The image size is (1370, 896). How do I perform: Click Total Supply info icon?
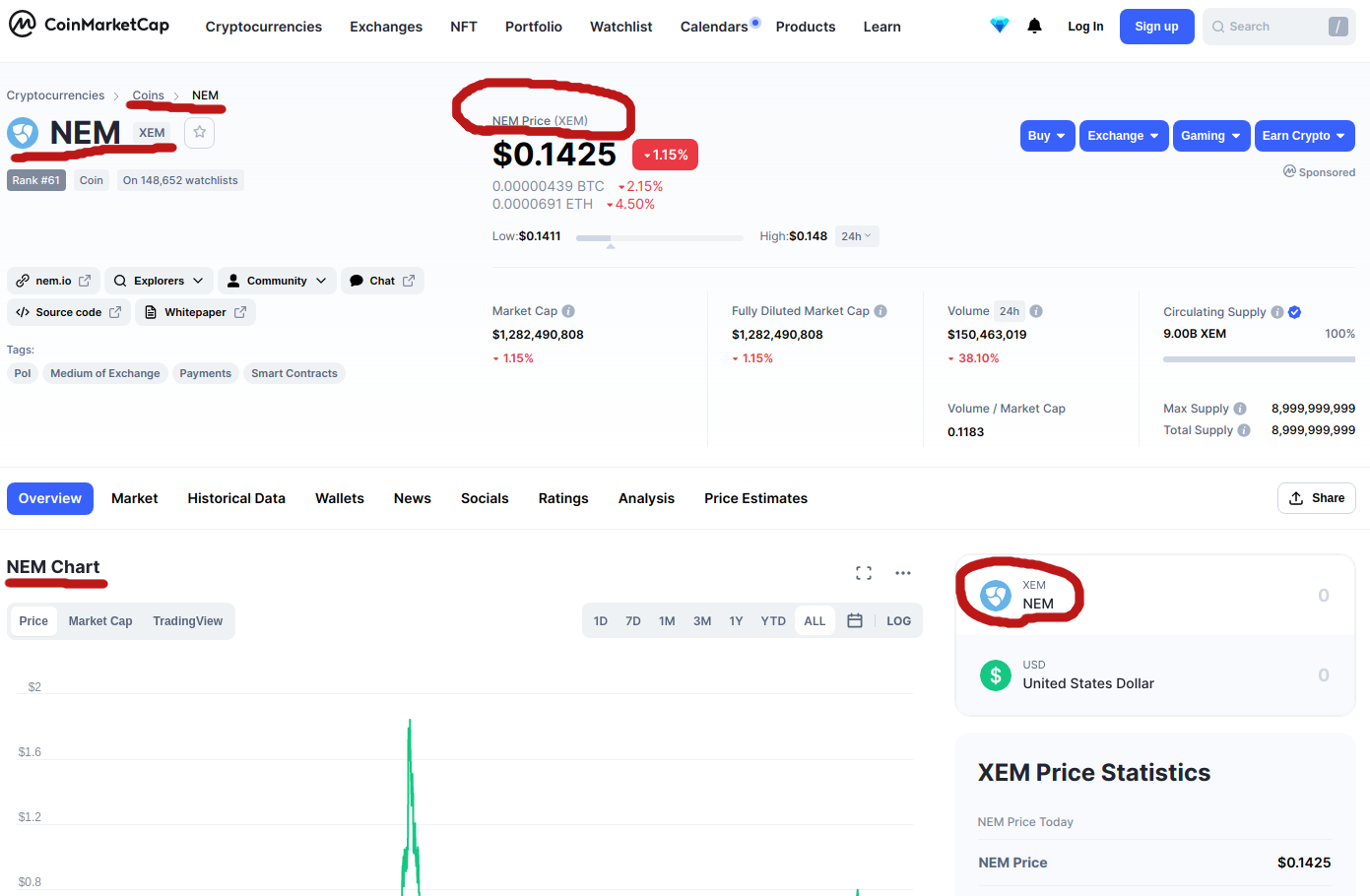coord(1244,430)
